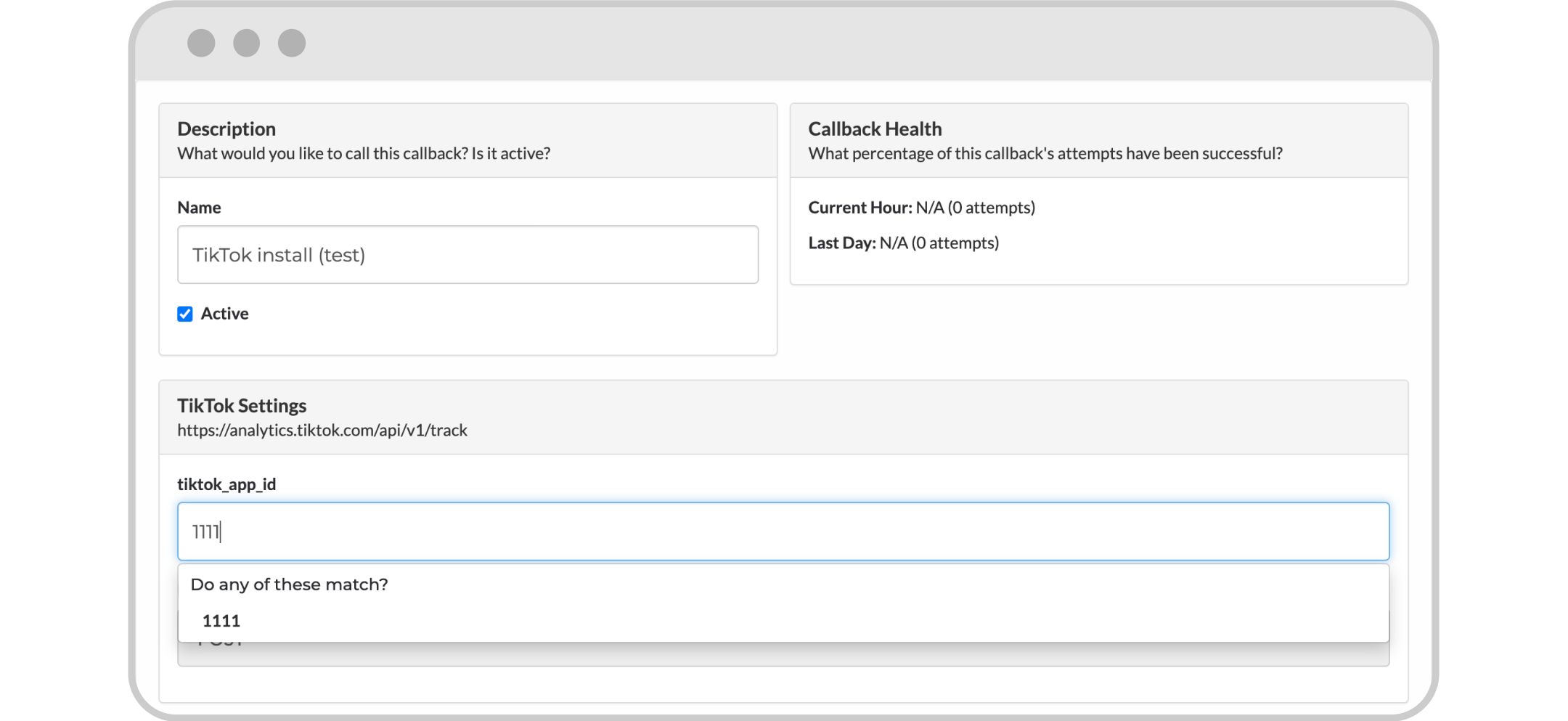Viewport: 1568px width, 721px height.
Task: Click the Name field label
Action: [199, 208]
